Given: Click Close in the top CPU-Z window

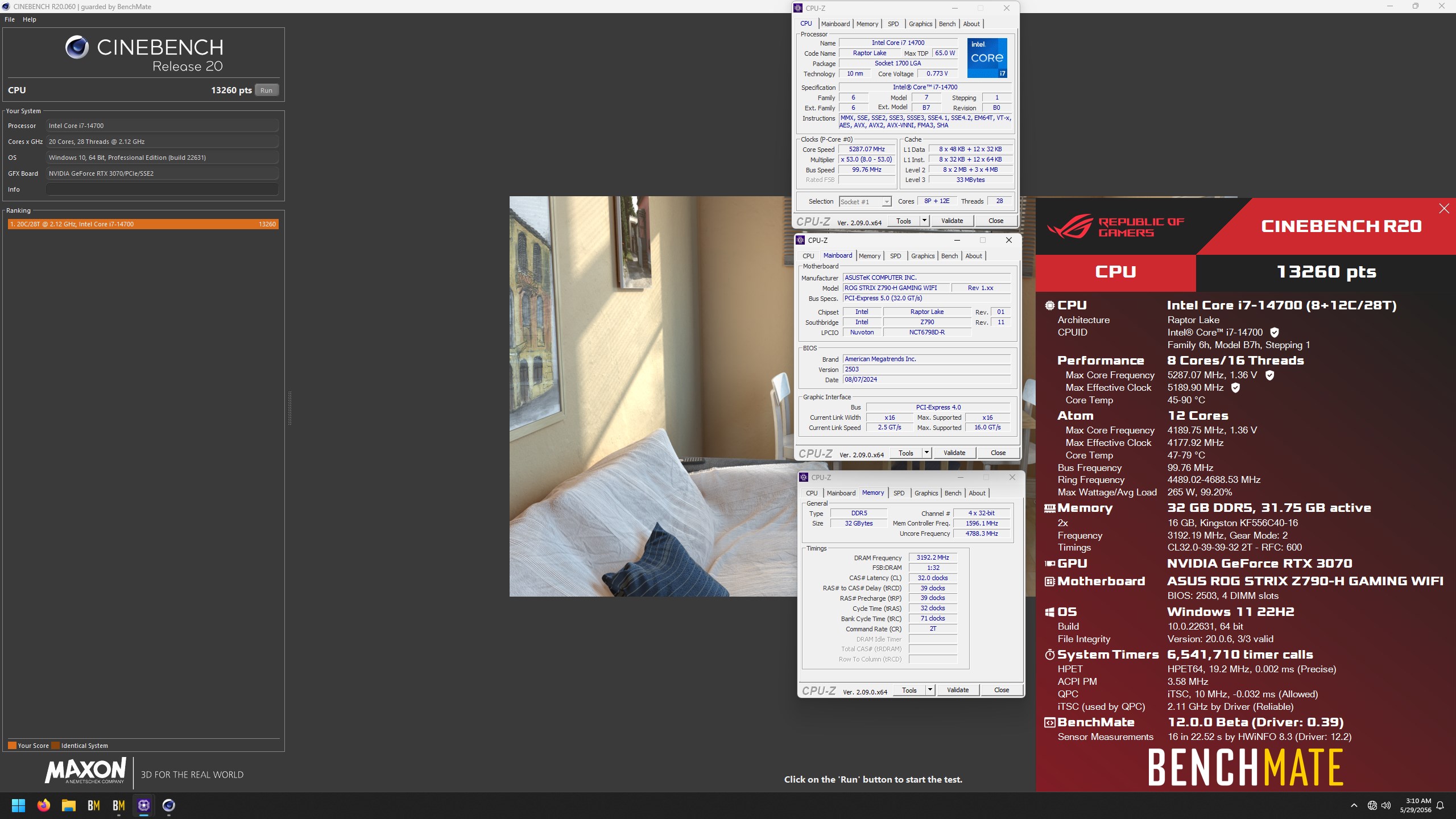Looking at the screenshot, I should coord(996,221).
